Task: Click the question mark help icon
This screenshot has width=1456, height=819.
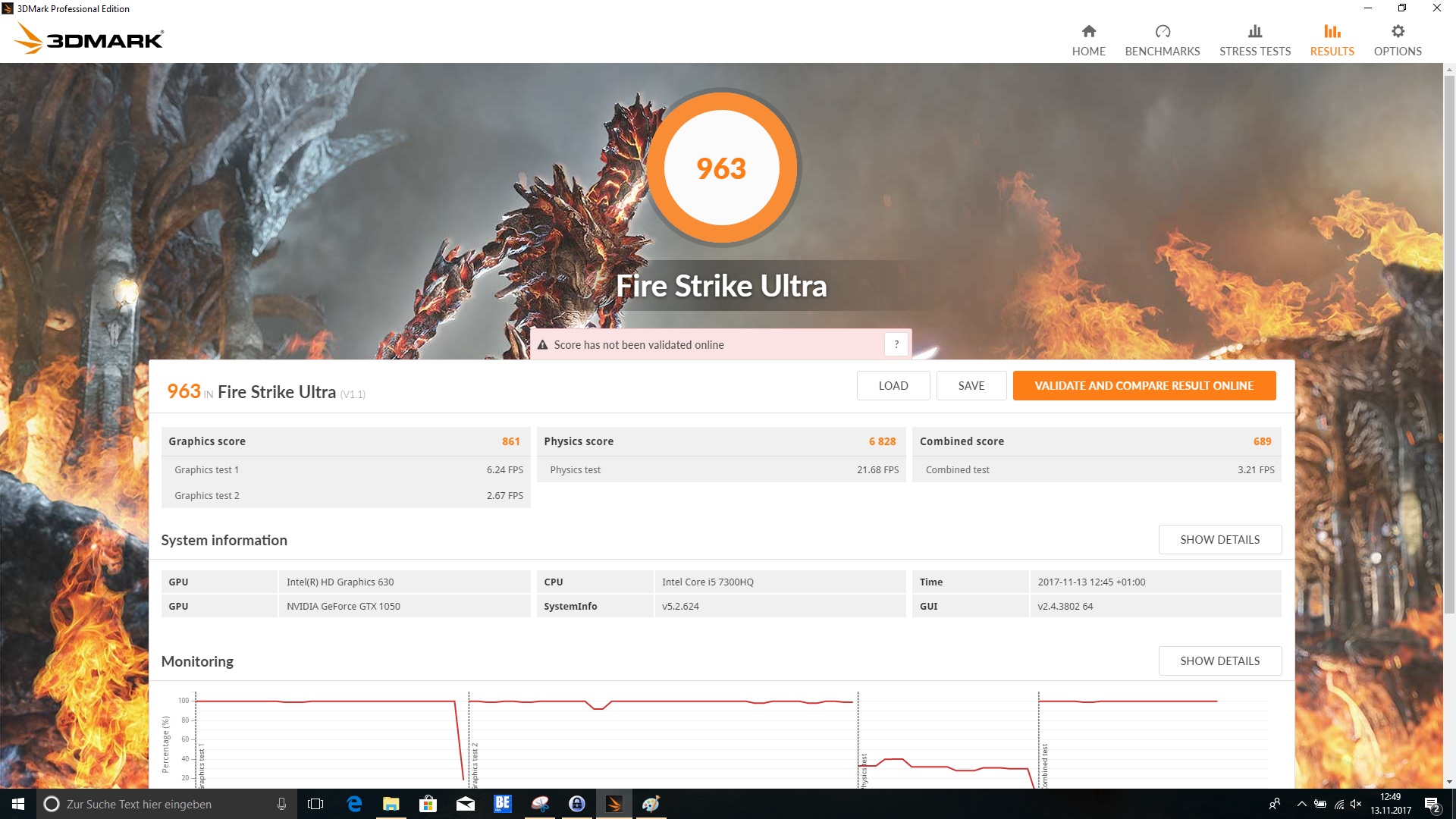Action: (896, 344)
